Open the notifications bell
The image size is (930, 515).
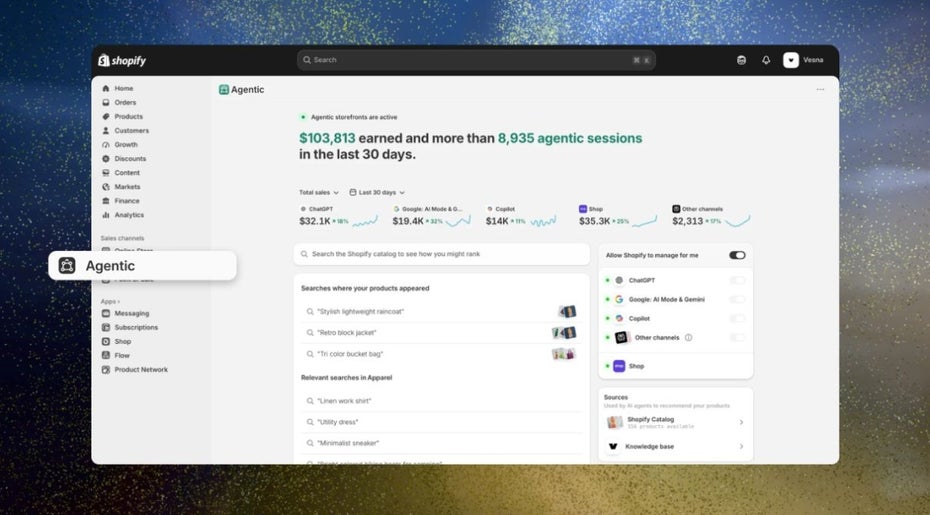click(766, 60)
